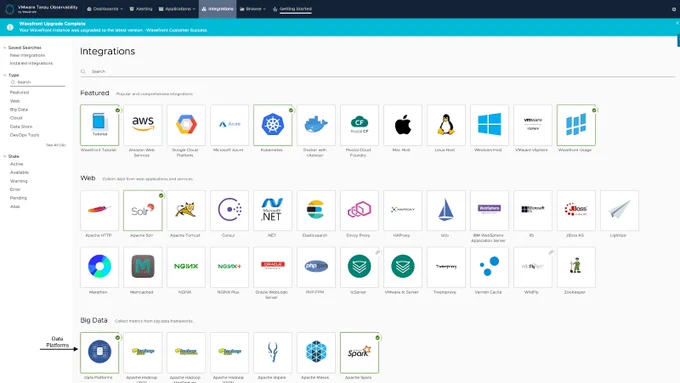The width and height of the screenshot is (680, 383).
Task: Go to the Alerting menu
Action: 141,9
